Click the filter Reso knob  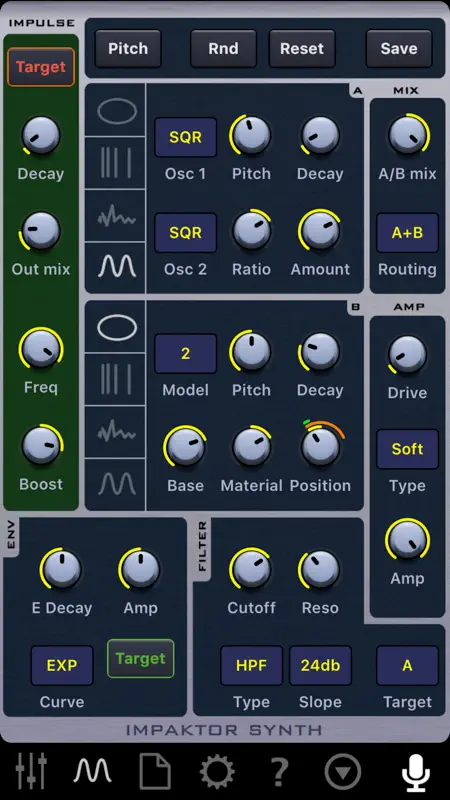[319, 569]
